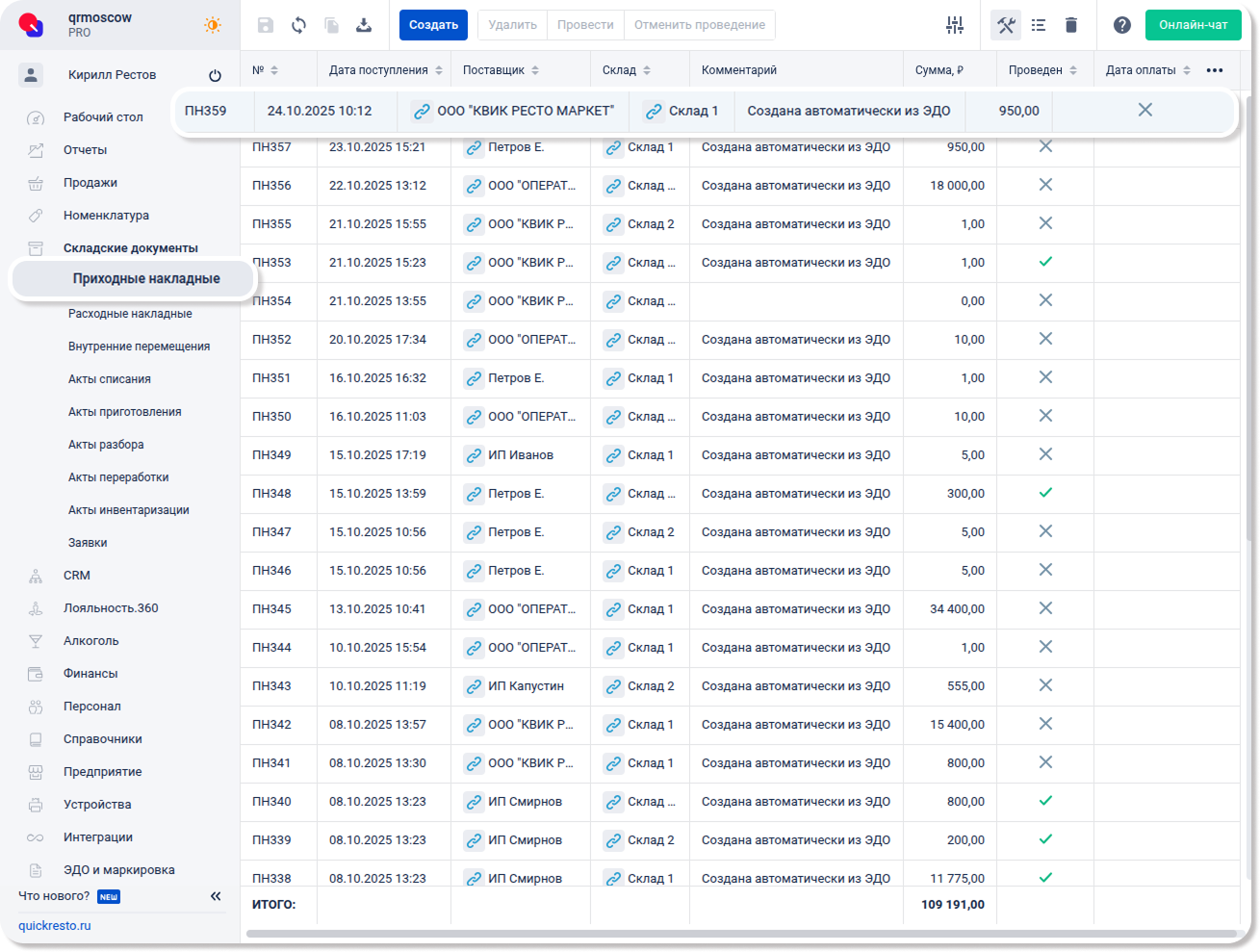Toggle the list view icon in toolbar
Screen dimensions: 1260x952
[x=1039, y=25]
